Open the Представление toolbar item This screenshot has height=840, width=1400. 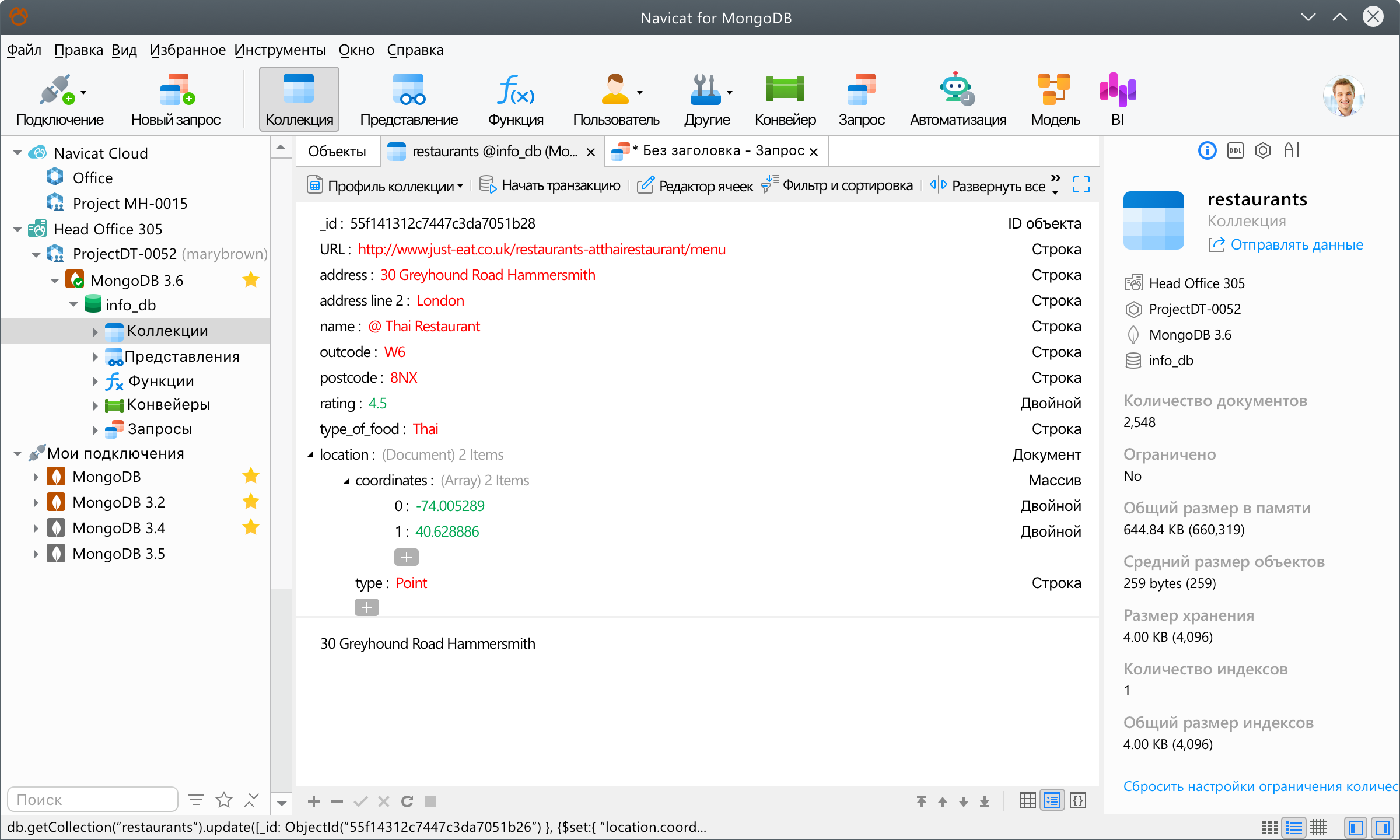409,100
